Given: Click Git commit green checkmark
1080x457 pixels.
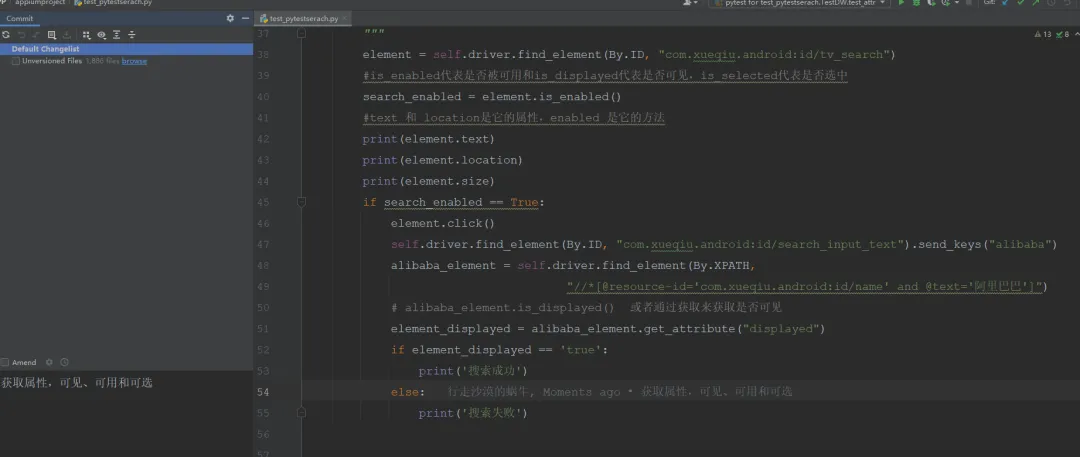Looking at the screenshot, I should [1019, 3].
